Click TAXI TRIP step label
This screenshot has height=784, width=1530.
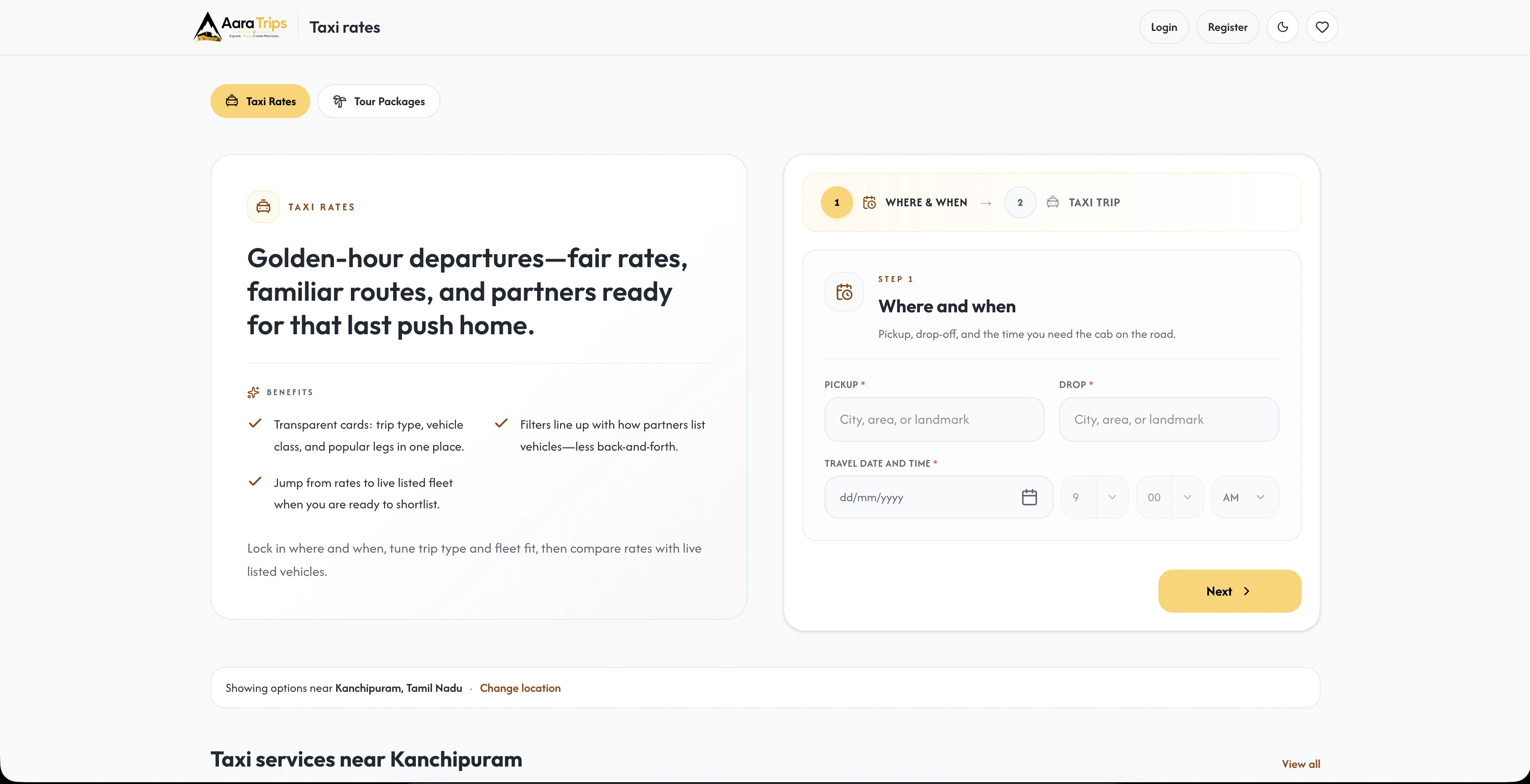[1094, 203]
